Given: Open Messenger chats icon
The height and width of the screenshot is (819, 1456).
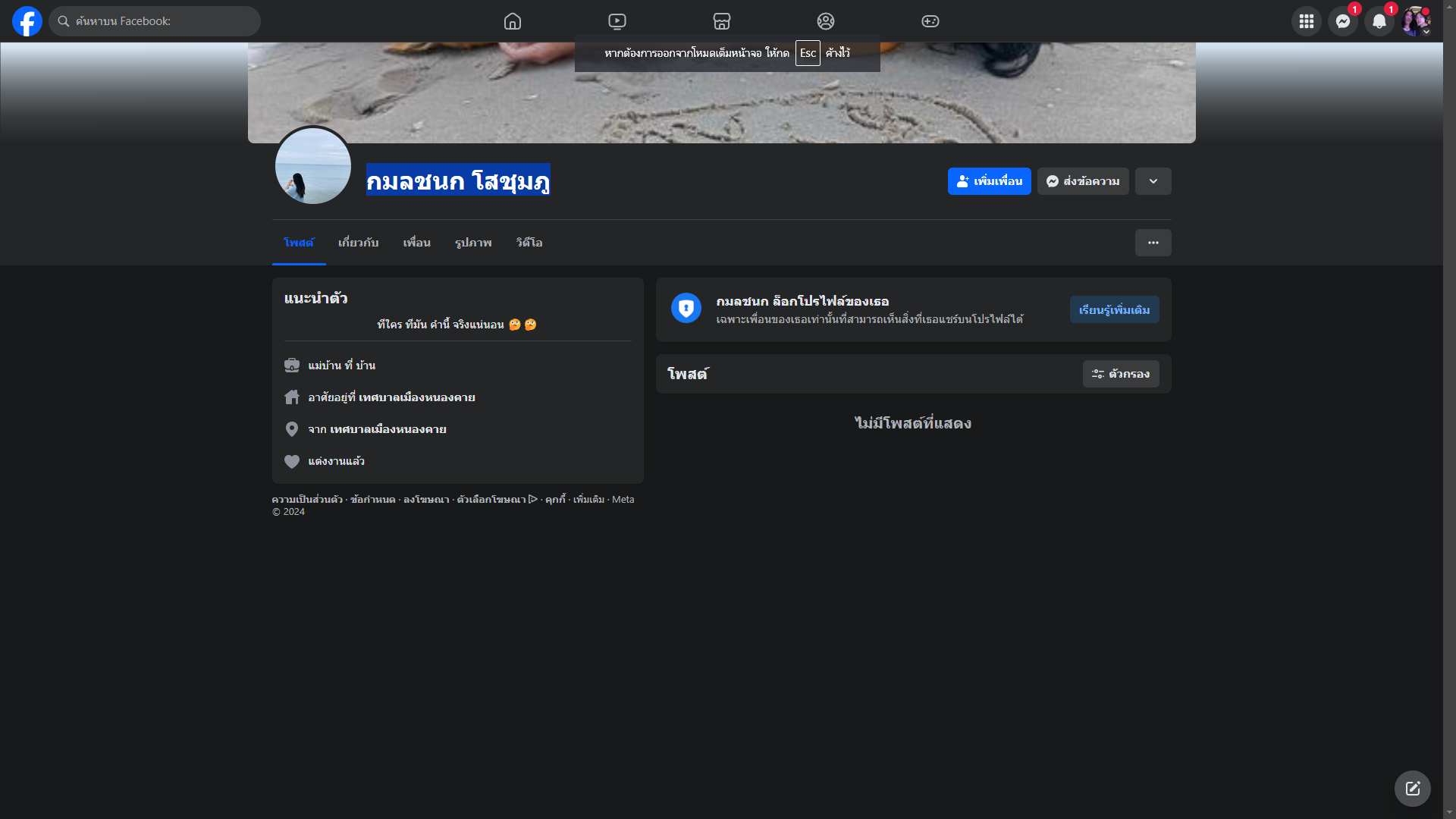Looking at the screenshot, I should pos(1342,21).
